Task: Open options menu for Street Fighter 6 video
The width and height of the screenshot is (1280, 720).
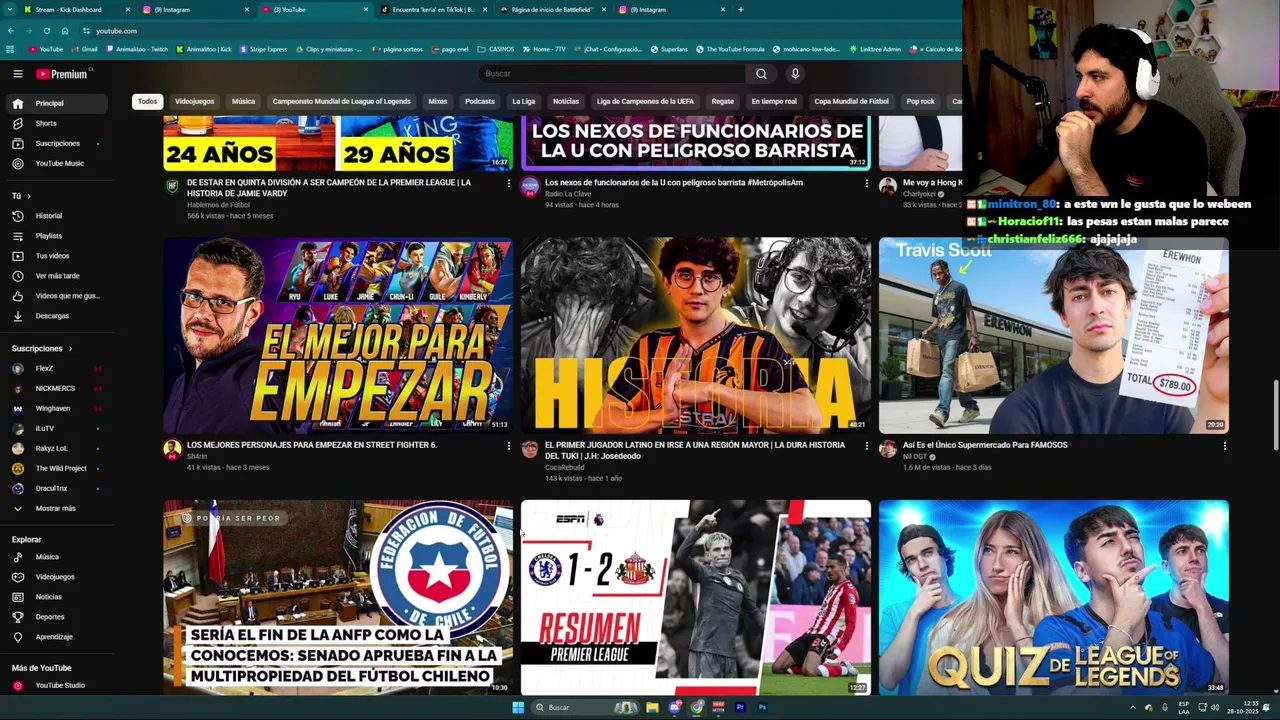Action: tap(508, 446)
